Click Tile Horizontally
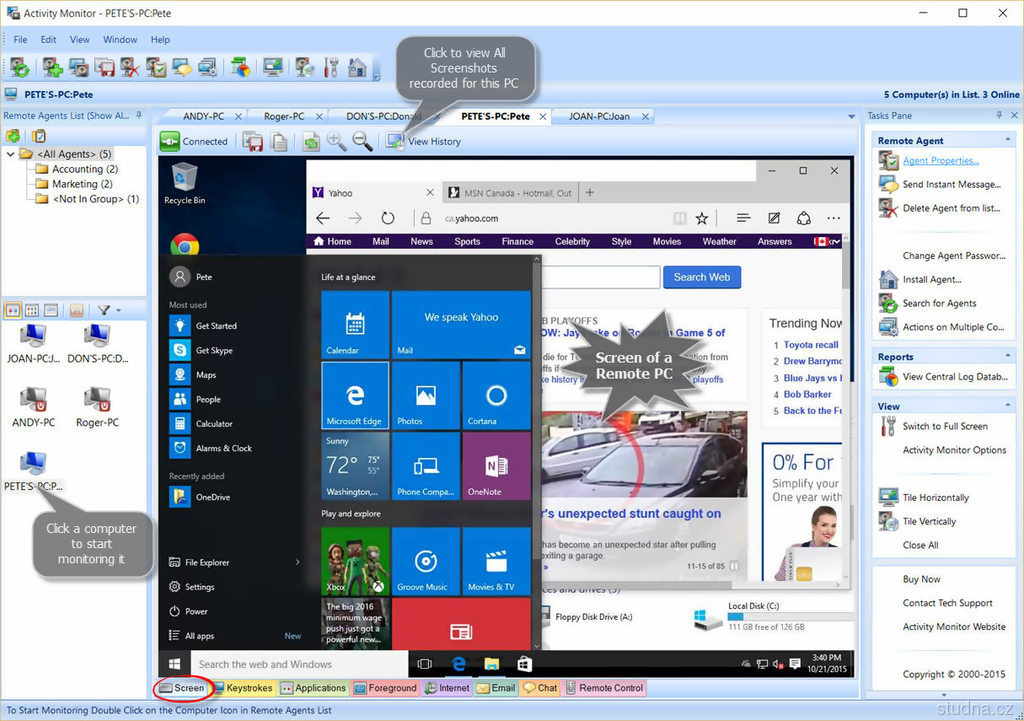Screen dimensions: 1024x721 [936, 498]
